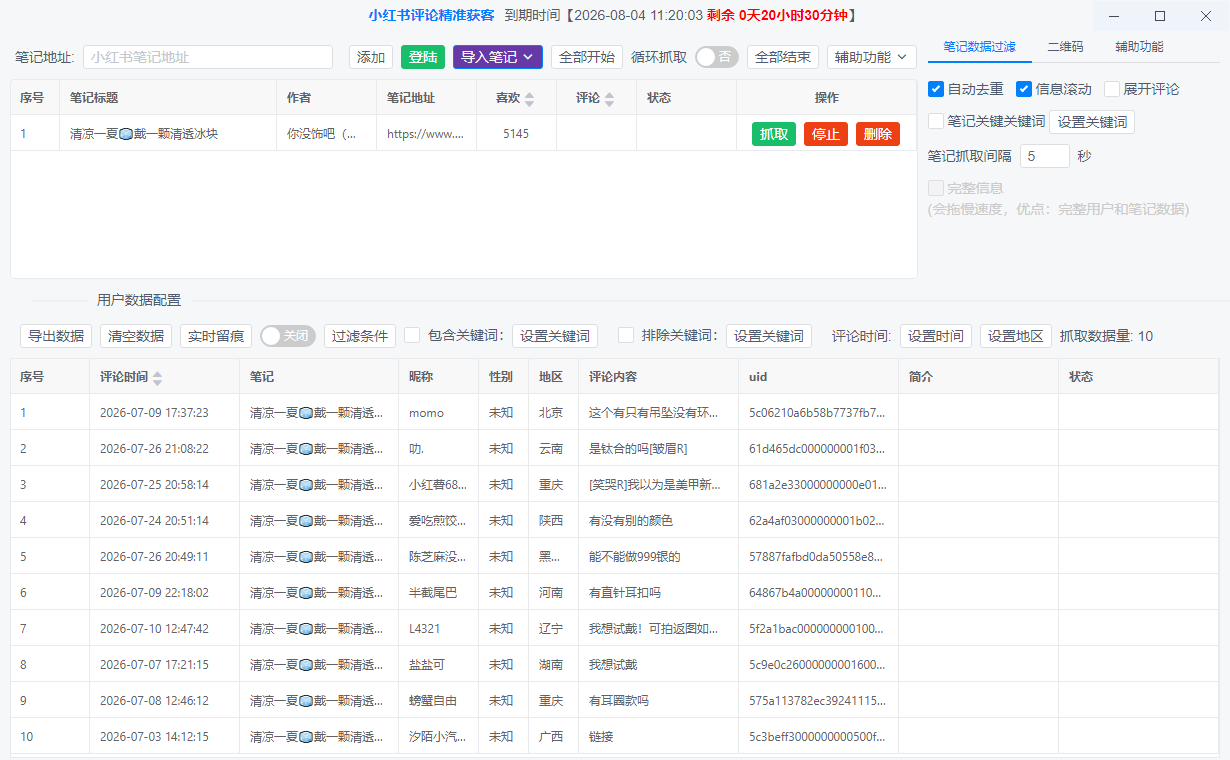
Task: Click the 设置时间 button
Action: [x=936, y=336]
